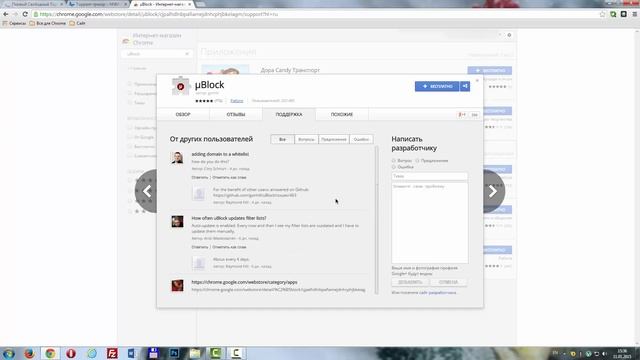Open the 'Сервисы' bookmarks shortcut
The height and width of the screenshot is (360, 640).
(14, 24)
